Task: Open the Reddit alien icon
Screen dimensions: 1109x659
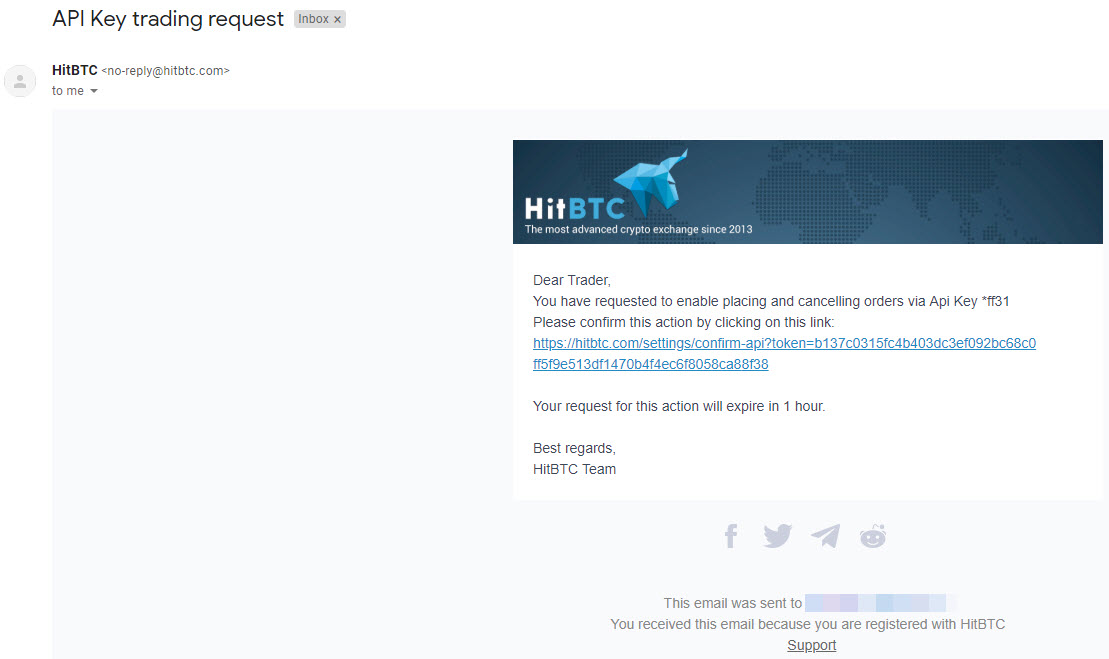Action: [872, 536]
